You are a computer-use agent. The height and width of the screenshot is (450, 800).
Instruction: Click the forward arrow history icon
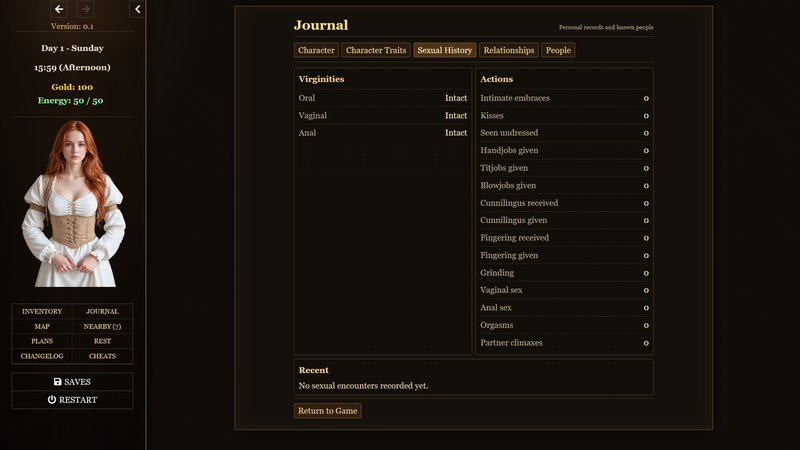85,9
